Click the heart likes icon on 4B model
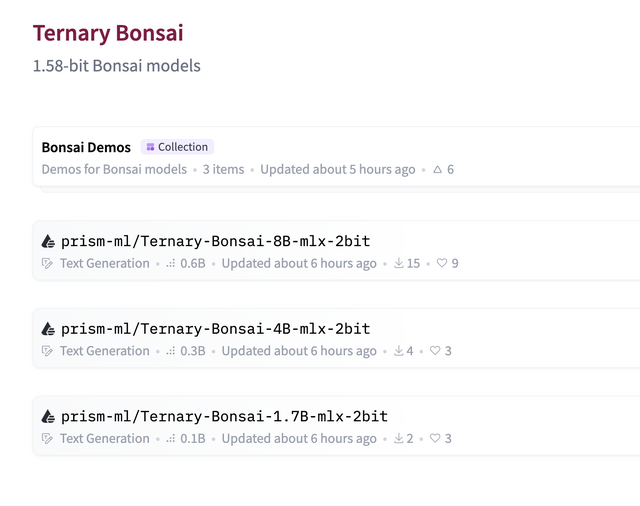The width and height of the screenshot is (640, 506). (x=435, y=351)
